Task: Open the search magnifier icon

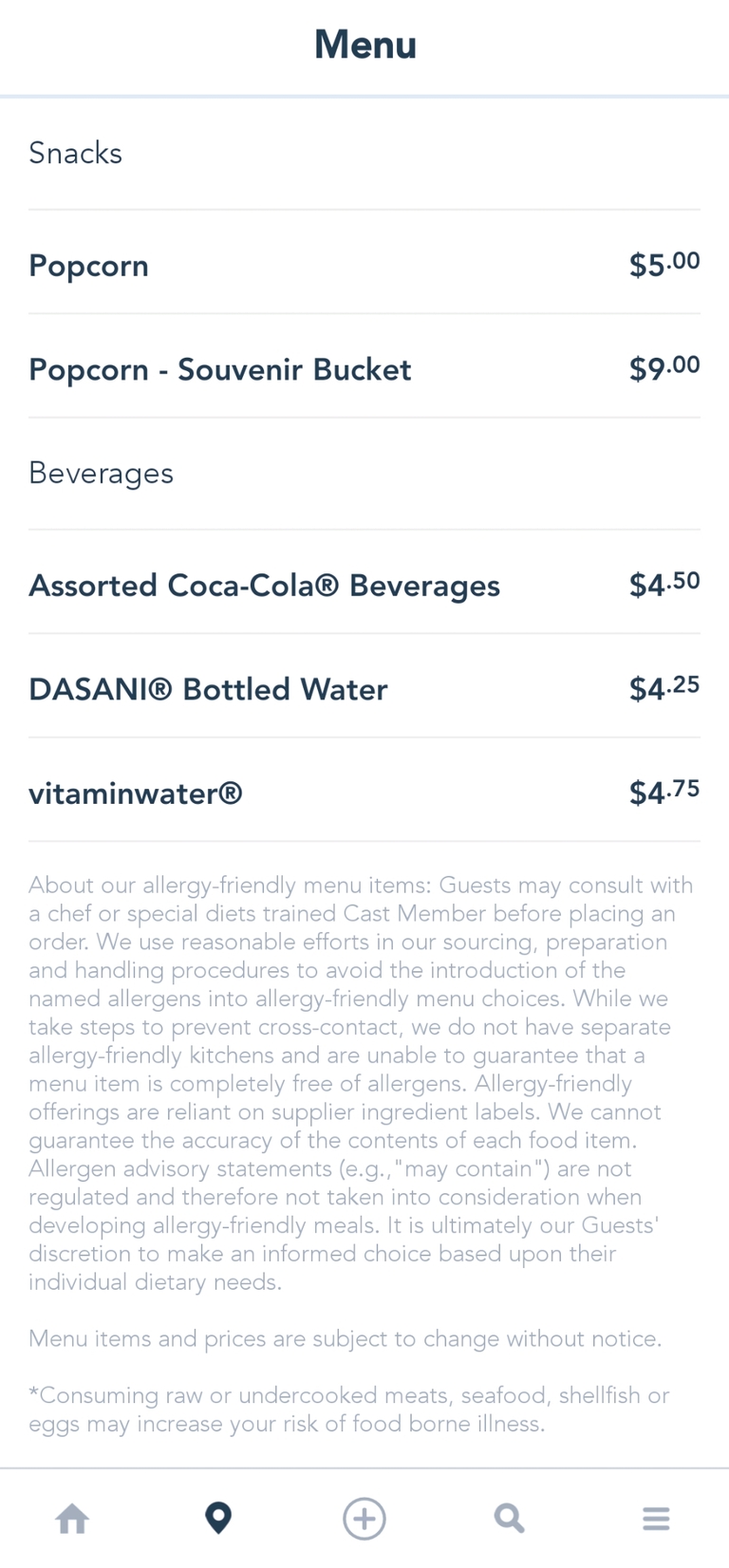Action: [510, 1519]
